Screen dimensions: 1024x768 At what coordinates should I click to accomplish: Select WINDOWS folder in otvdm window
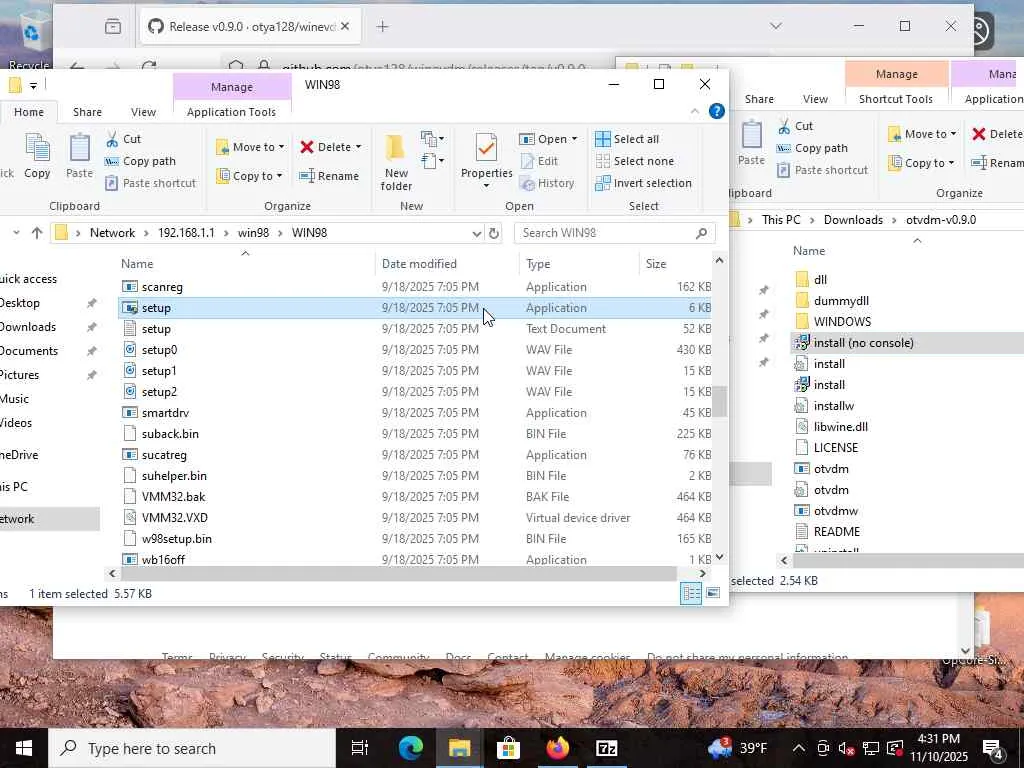(908, 322)
